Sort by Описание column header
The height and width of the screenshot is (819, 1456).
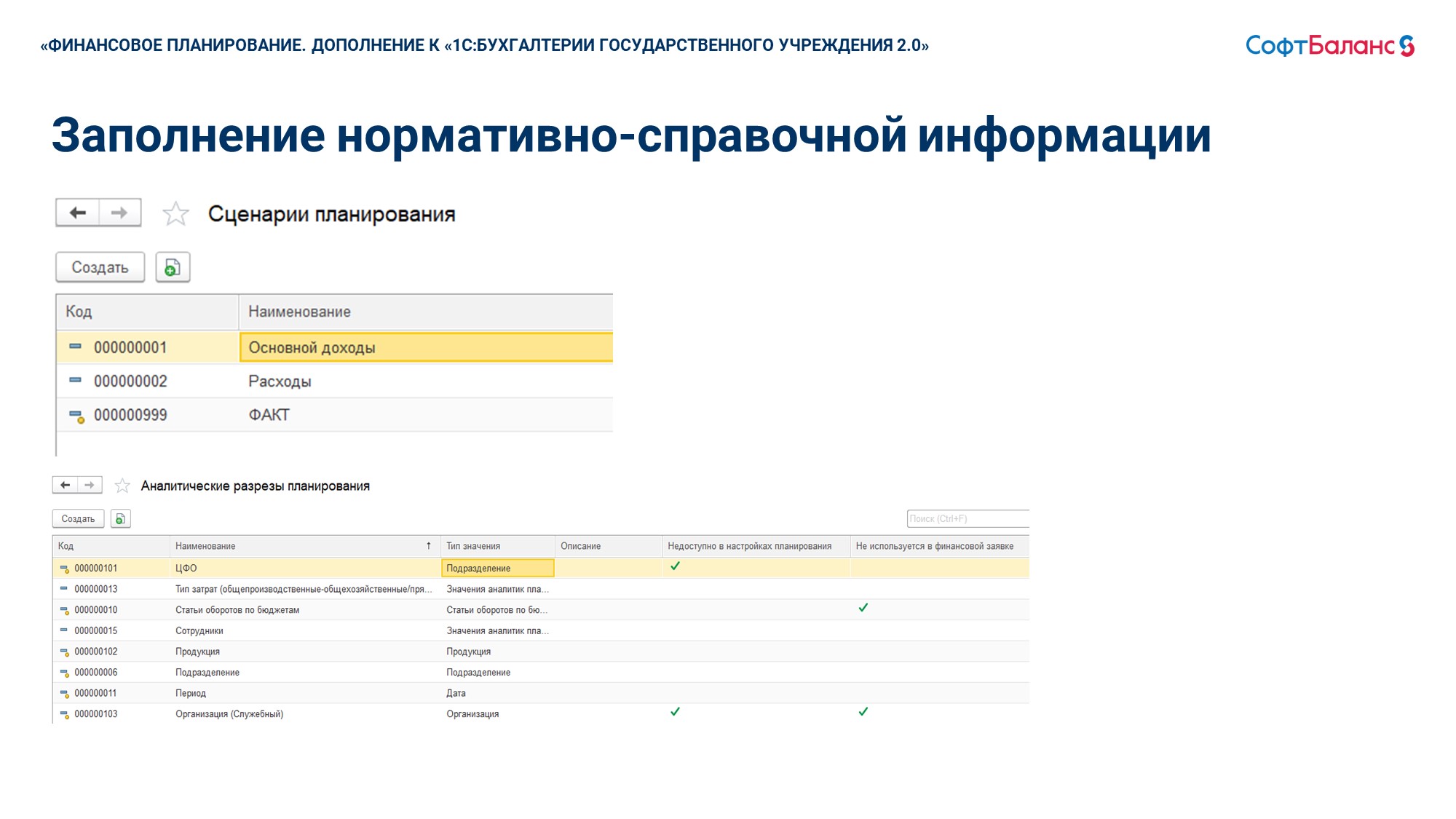tap(608, 546)
